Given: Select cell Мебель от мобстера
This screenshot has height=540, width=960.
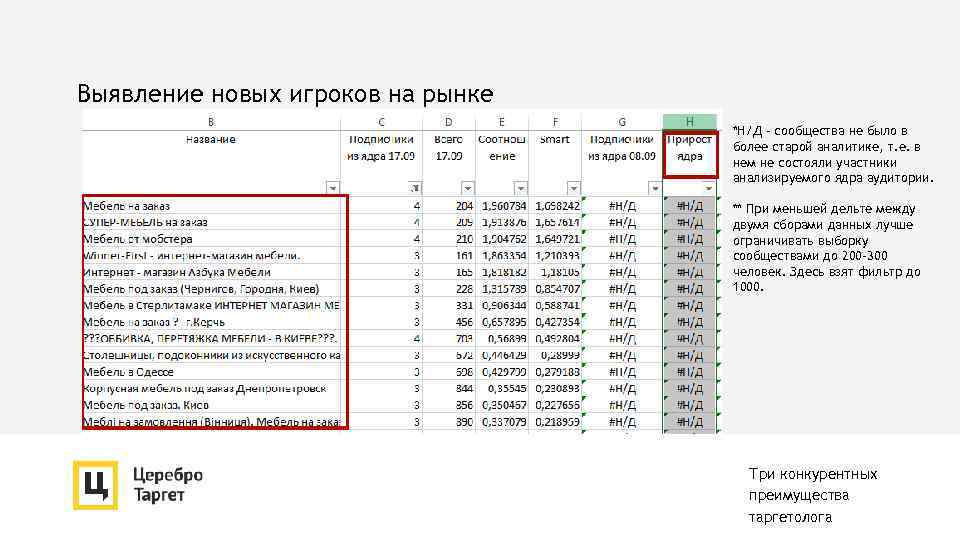Looking at the screenshot, I should point(211,239).
